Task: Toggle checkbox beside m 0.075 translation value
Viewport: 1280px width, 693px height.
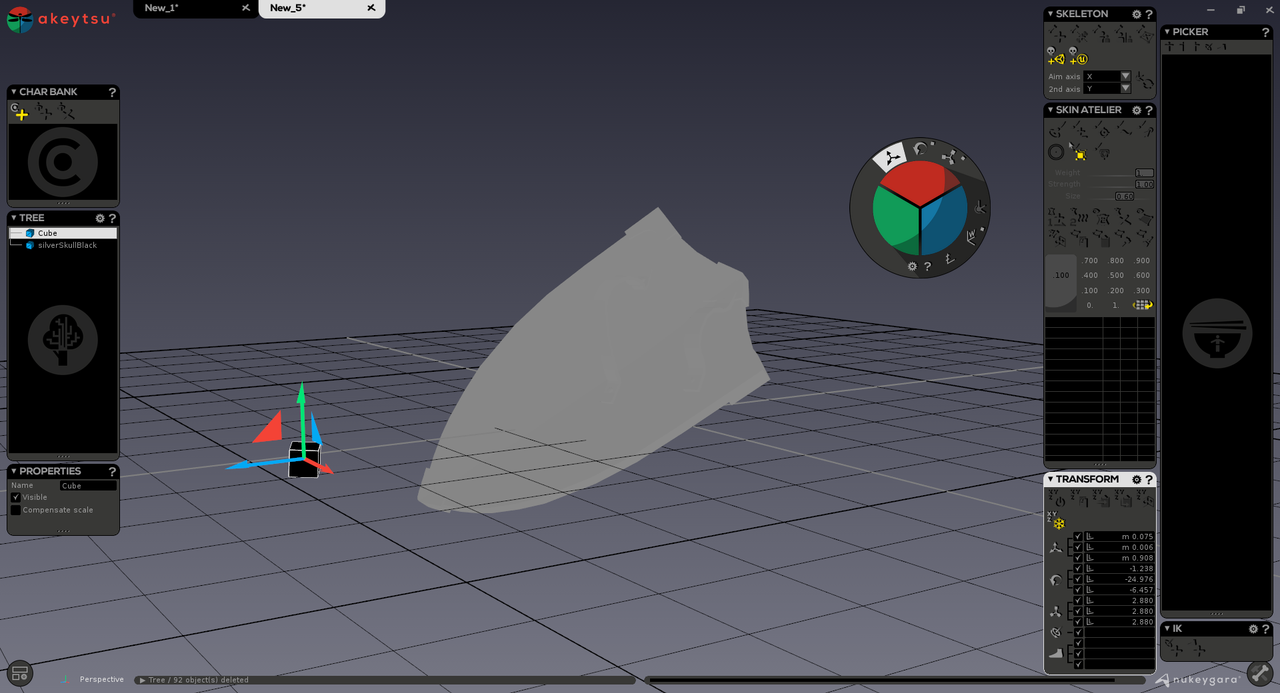Action: (x=1077, y=537)
